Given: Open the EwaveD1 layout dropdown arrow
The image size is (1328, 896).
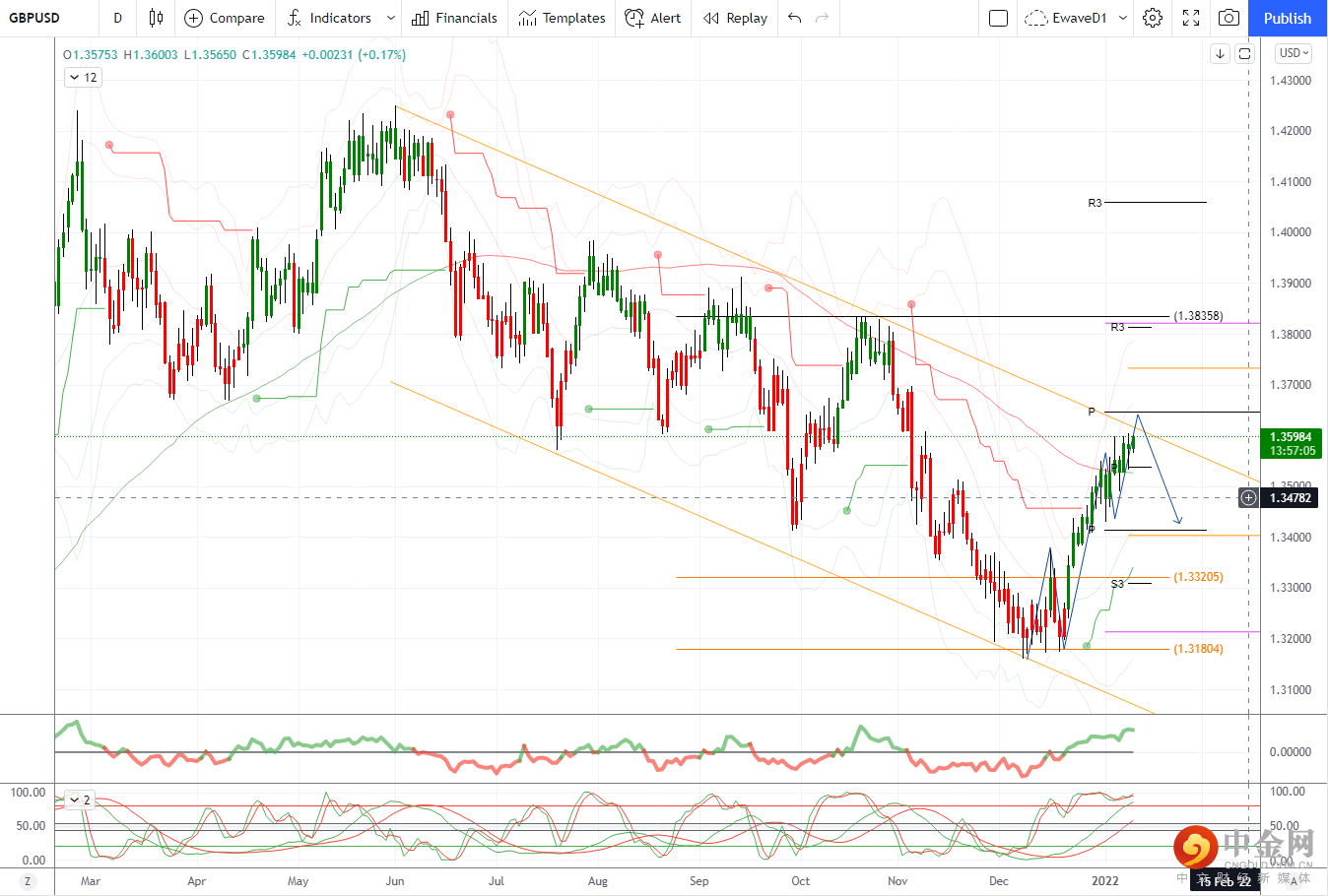Looking at the screenshot, I should (1123, 18).
